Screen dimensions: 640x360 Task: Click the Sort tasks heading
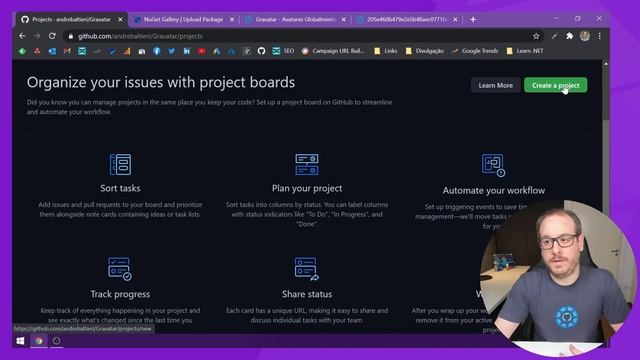coord(120,188)
